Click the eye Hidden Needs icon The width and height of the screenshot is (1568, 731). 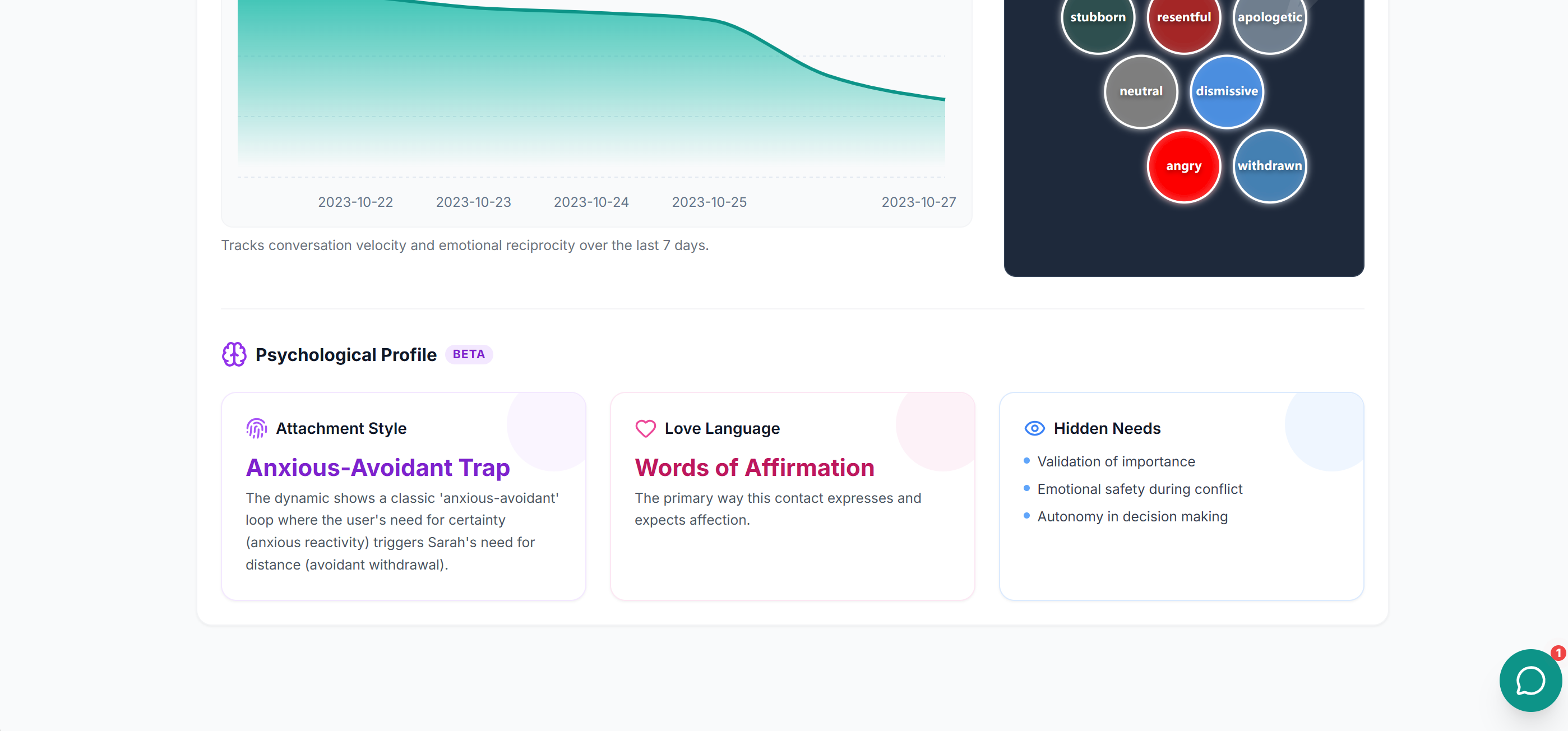click(1034, 428)
